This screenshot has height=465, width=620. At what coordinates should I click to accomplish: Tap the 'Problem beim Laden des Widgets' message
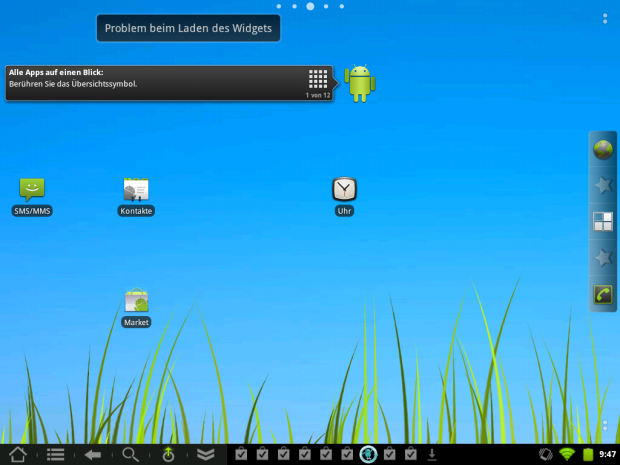(x=188, y=28)
